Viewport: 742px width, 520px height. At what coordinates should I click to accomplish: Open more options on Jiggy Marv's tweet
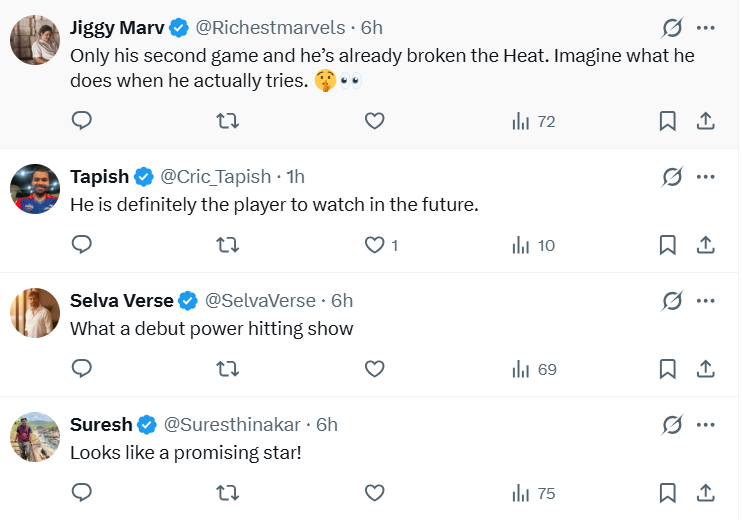tap(705, 28)
